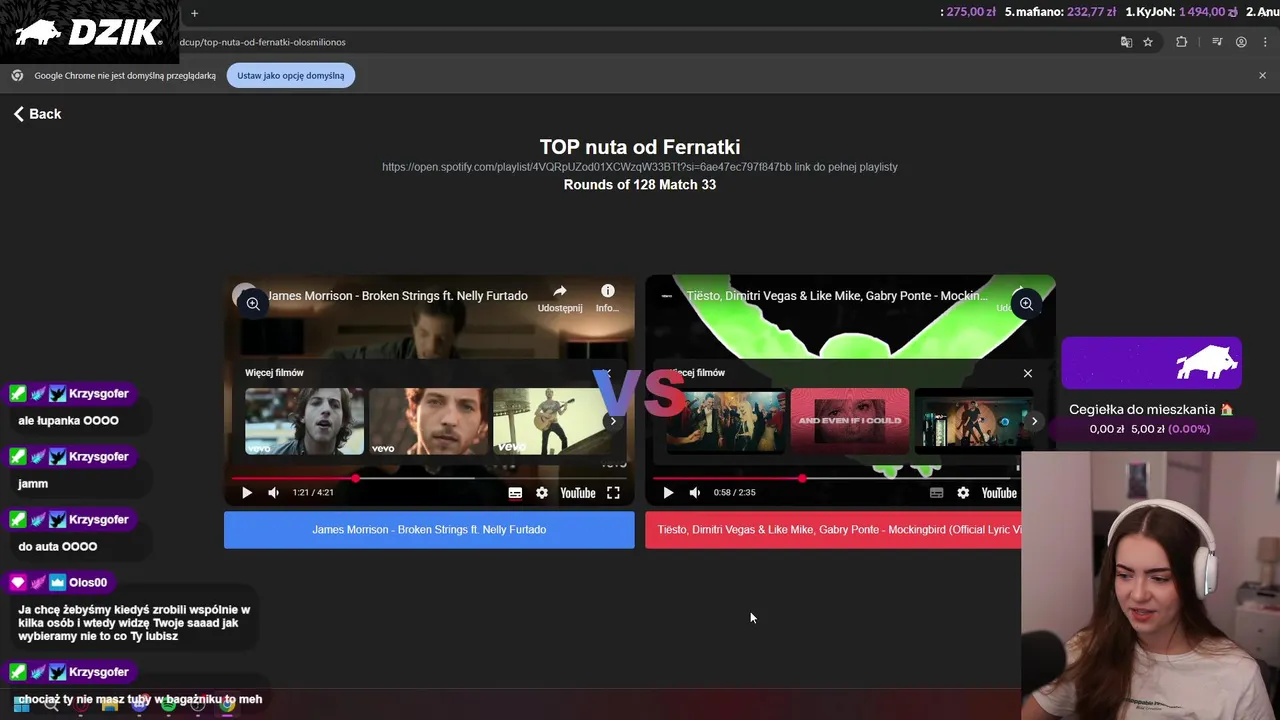Image resolution: width=1280 pixels, height=720 pixels.
Task: Open Discord from taskbar
Action: pyautogui.click(x=139, y=704)
